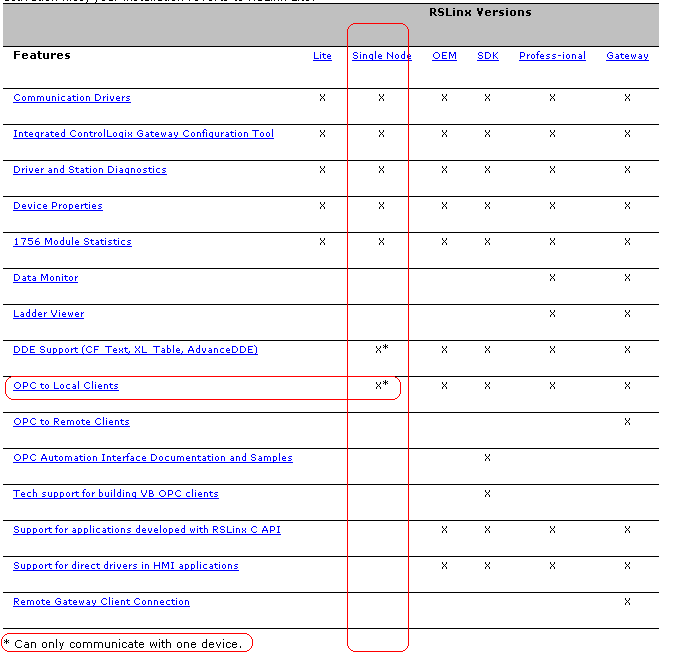Open Tech support for building VB OPC clients
This screenshot has height=655, width=679.
(116, 494)
